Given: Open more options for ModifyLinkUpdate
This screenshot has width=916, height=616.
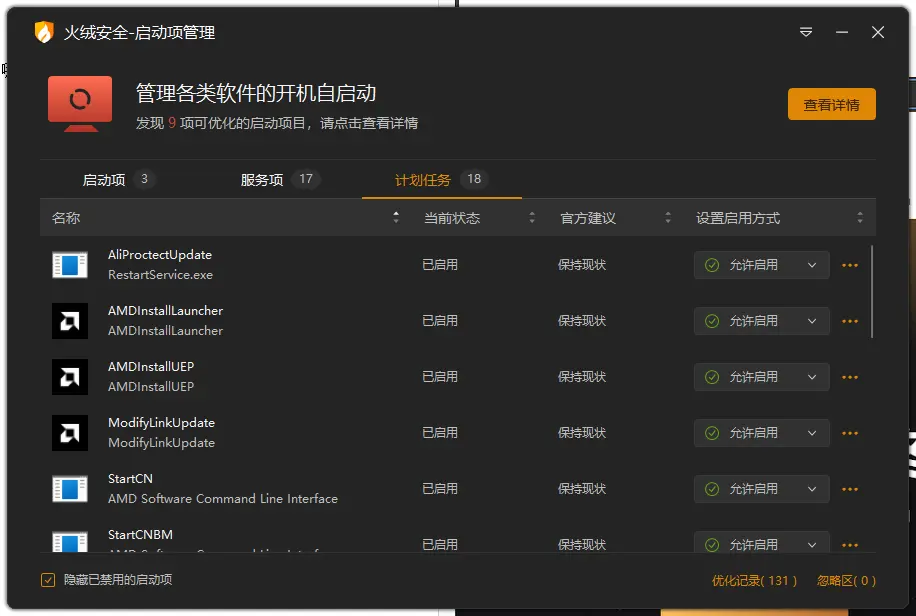Looking at the screenshot, I should (850, 434).
